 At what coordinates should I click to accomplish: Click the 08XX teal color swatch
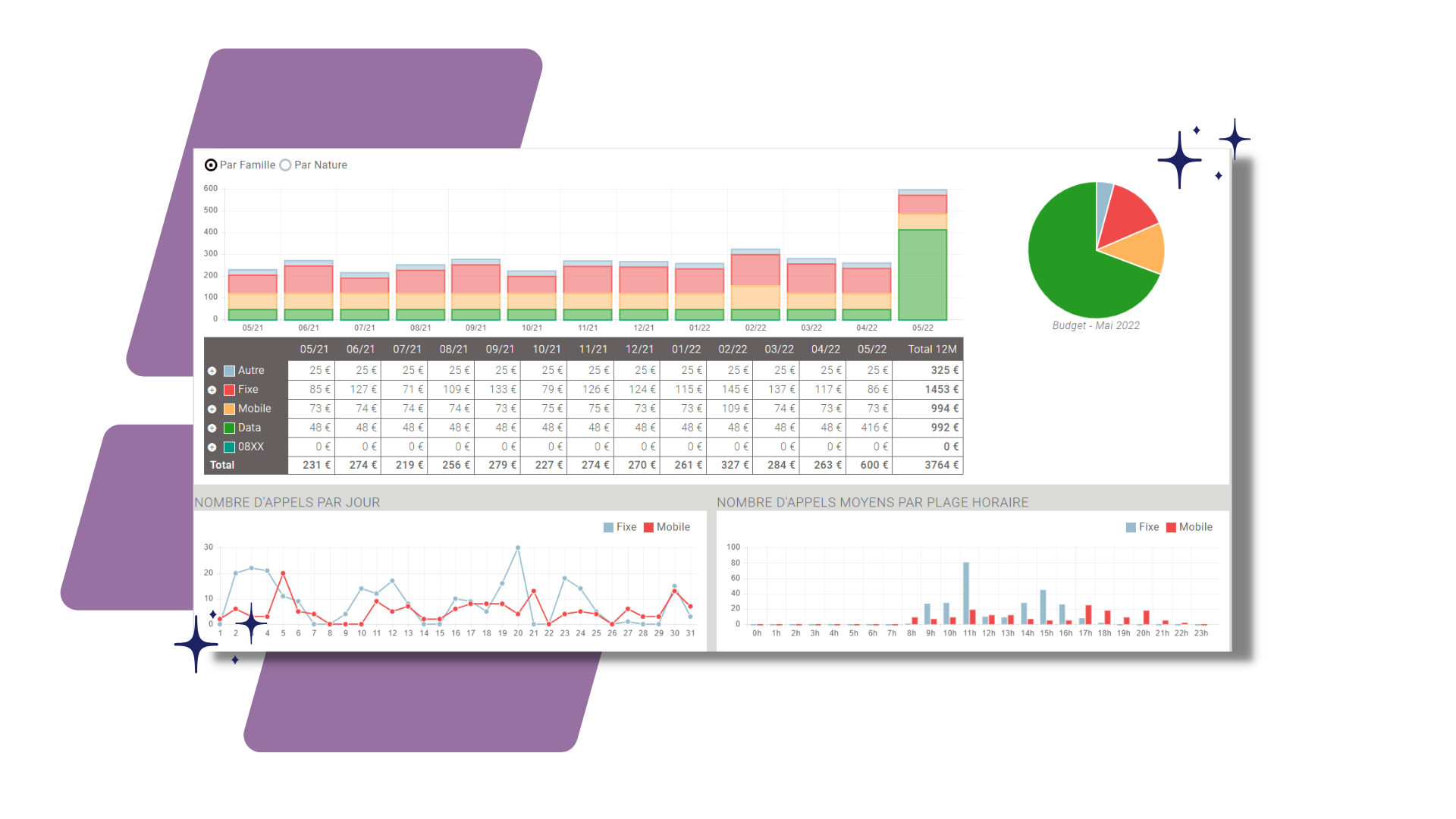pyautogui.click(x=229, y=447)
